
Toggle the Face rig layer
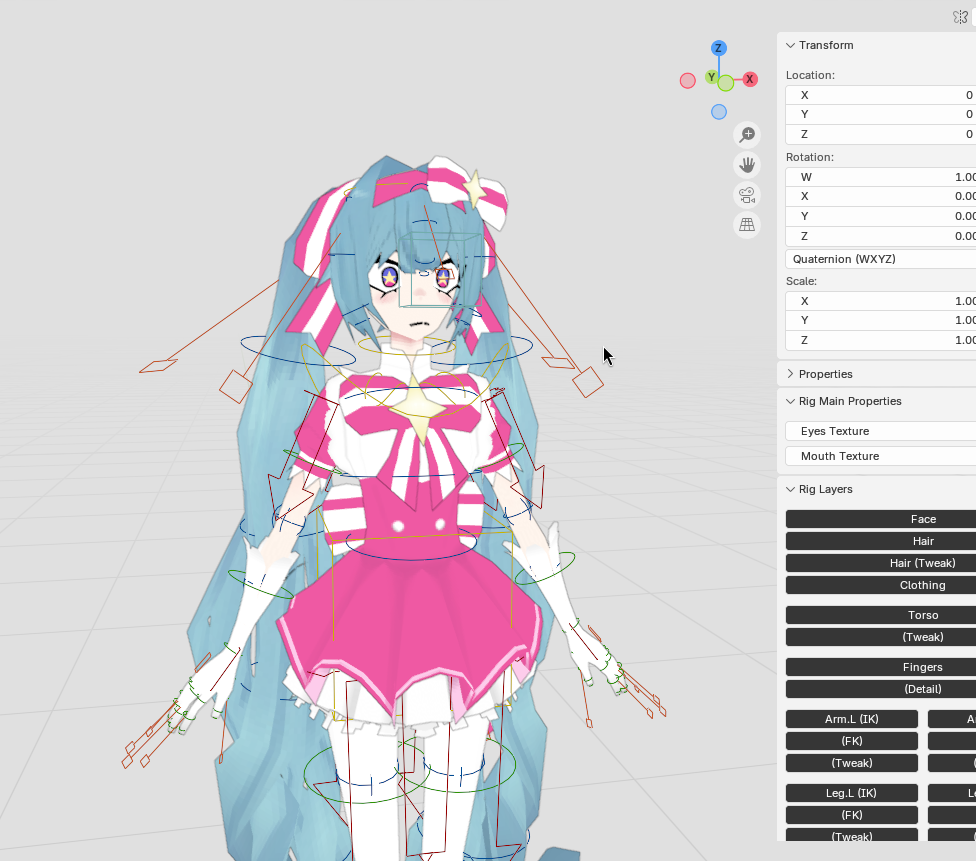coord(881,519)
